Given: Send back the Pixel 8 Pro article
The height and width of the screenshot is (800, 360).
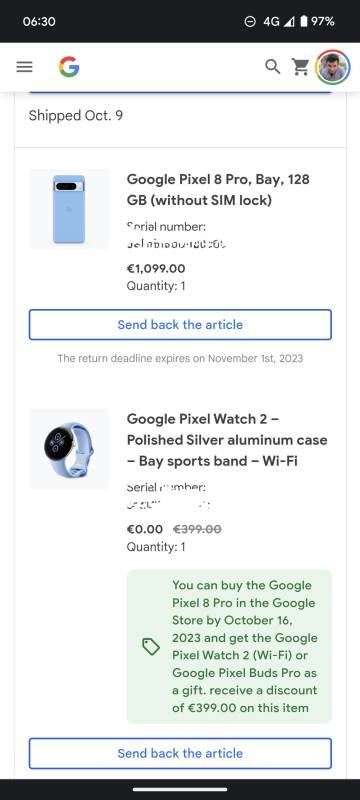Looking at the screenshot, I should (180, 324).
